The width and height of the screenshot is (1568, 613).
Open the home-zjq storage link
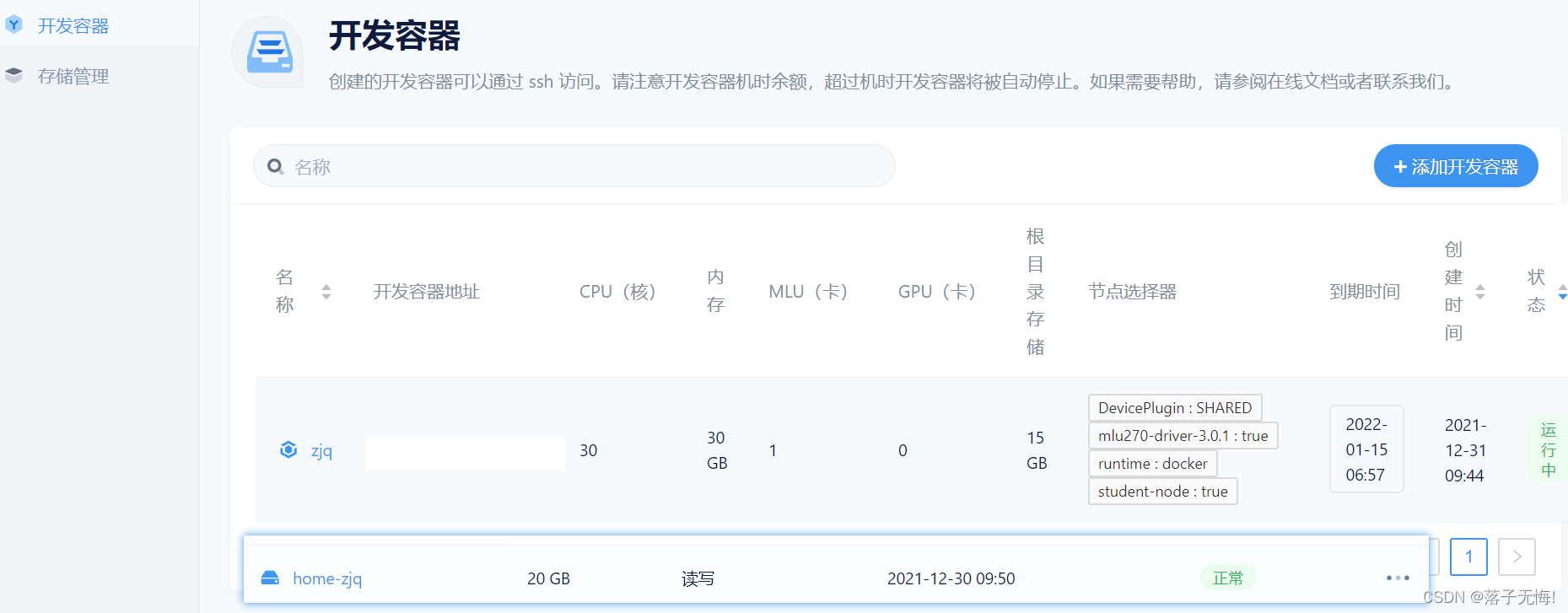(x=327, y=578)
